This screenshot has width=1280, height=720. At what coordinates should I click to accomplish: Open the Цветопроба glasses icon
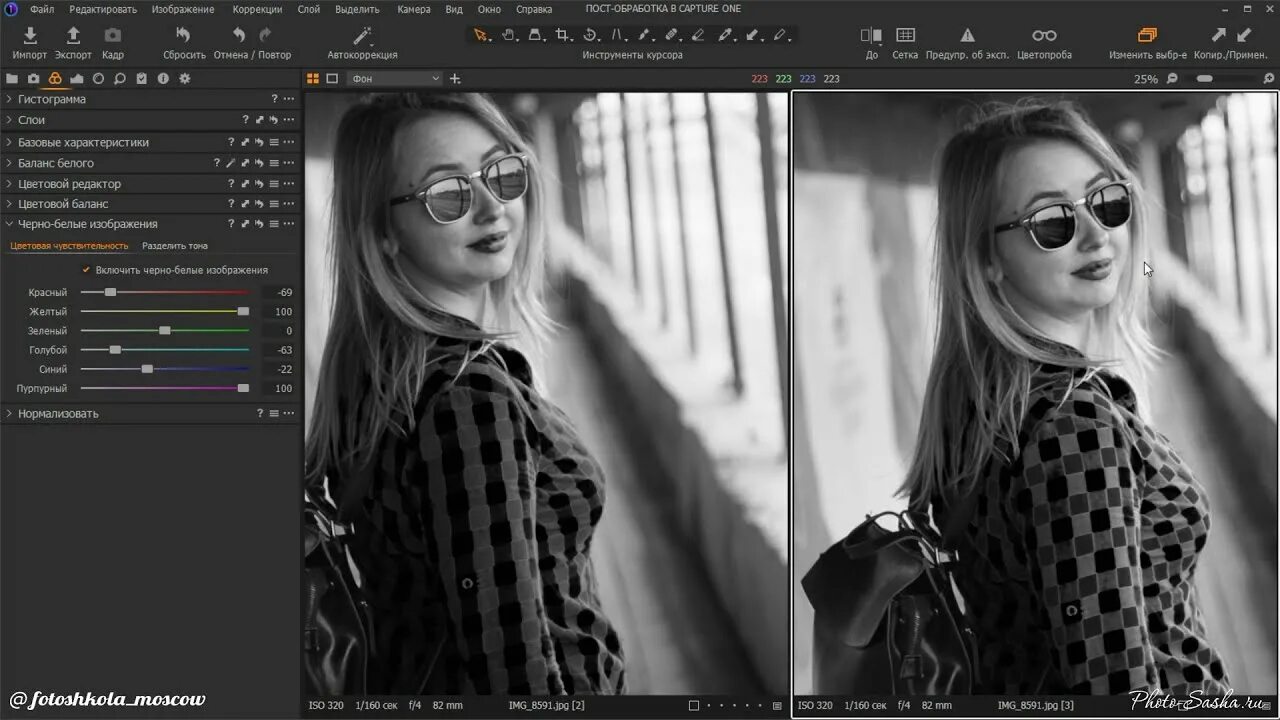coord(1044,36)
